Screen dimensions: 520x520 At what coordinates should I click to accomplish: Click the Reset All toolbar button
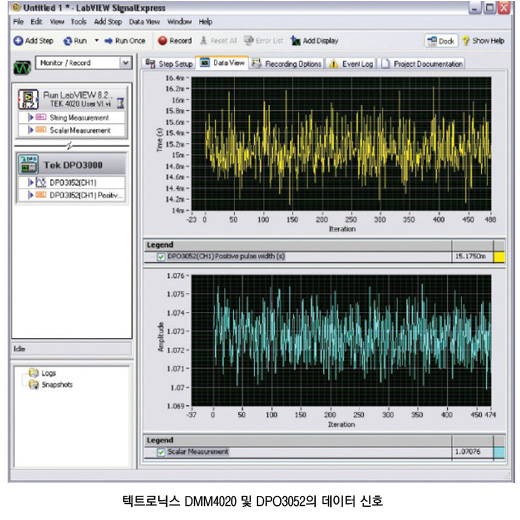pyautogui.click(x=218, y=41)
